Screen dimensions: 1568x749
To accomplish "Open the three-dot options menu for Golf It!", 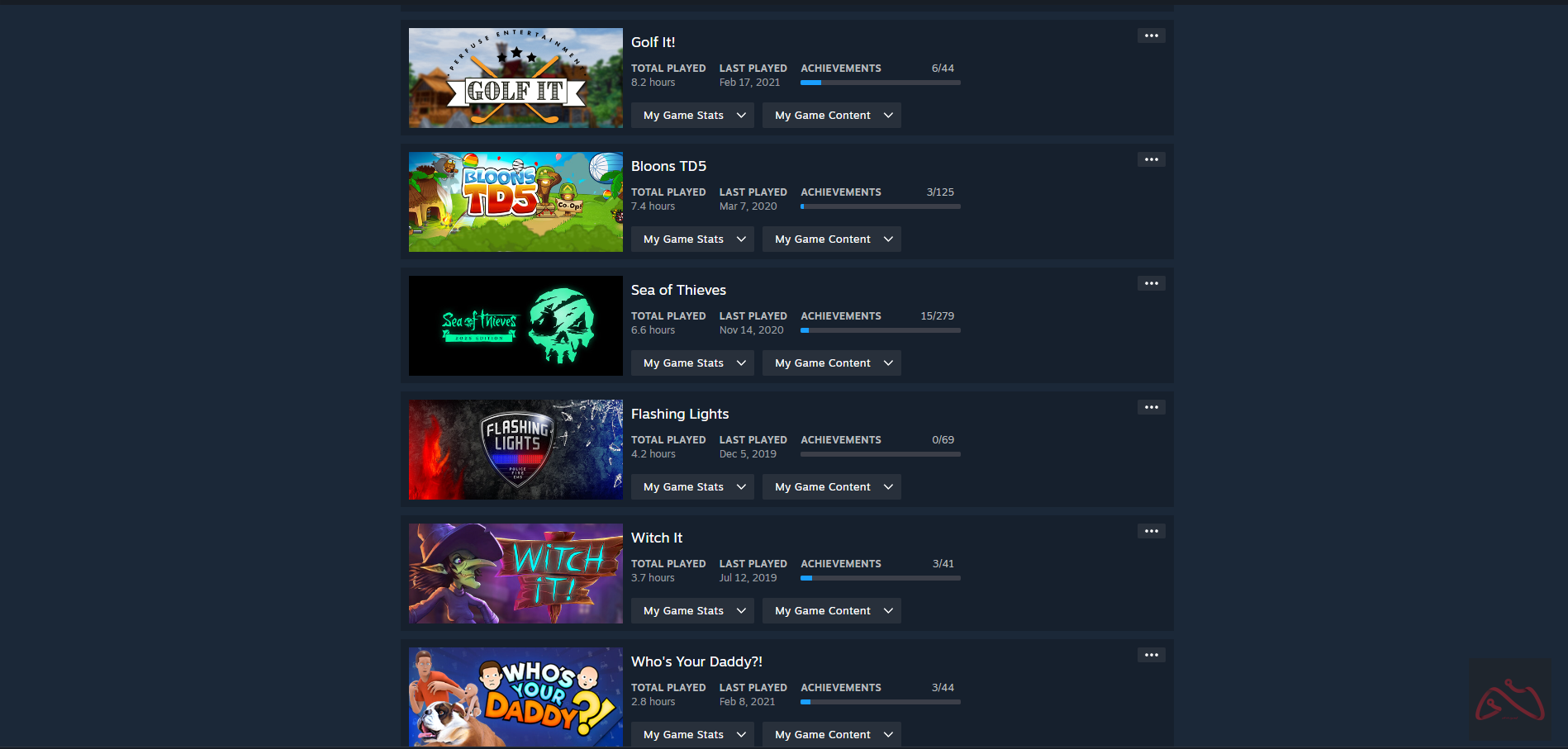I will click(1151, 36).
